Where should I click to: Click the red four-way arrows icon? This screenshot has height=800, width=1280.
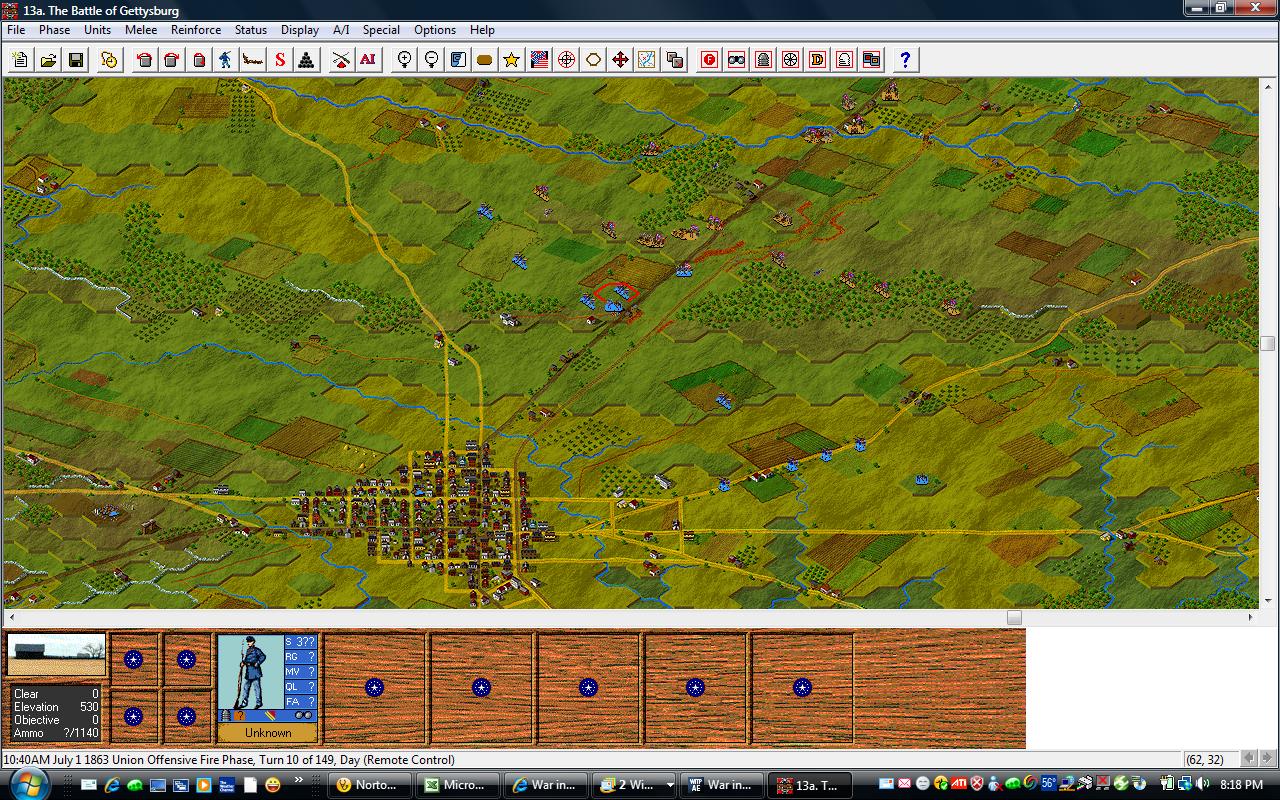click(620, 60)
